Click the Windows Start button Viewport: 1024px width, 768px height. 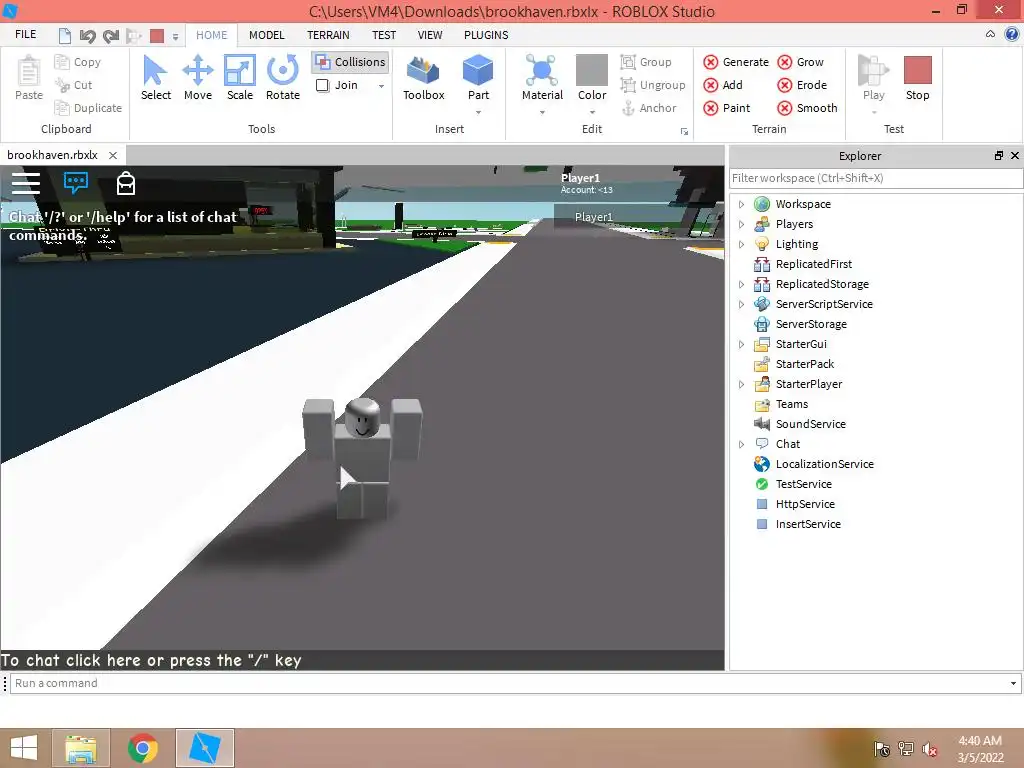(x=24, y=748)
